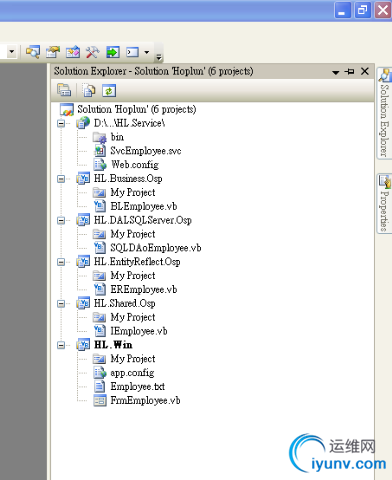Select My Project under HL.Shared.Osp
Viewport: 392px width, 480px height.
[133, 317]
